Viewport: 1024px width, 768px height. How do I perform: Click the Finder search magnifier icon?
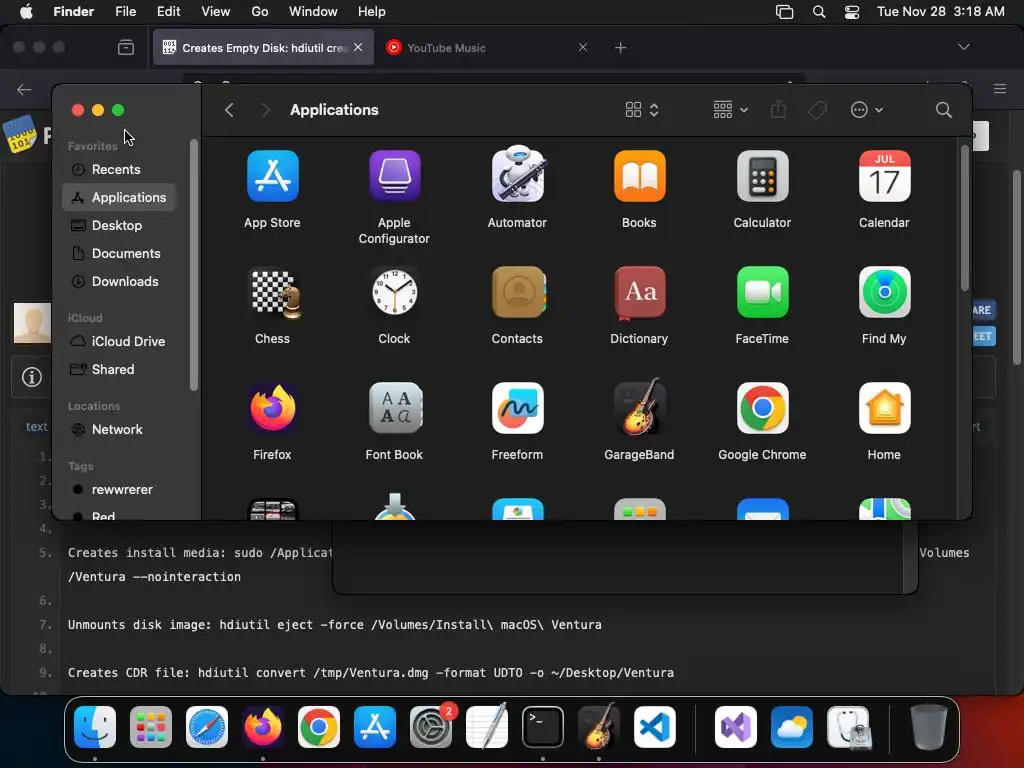943,110
